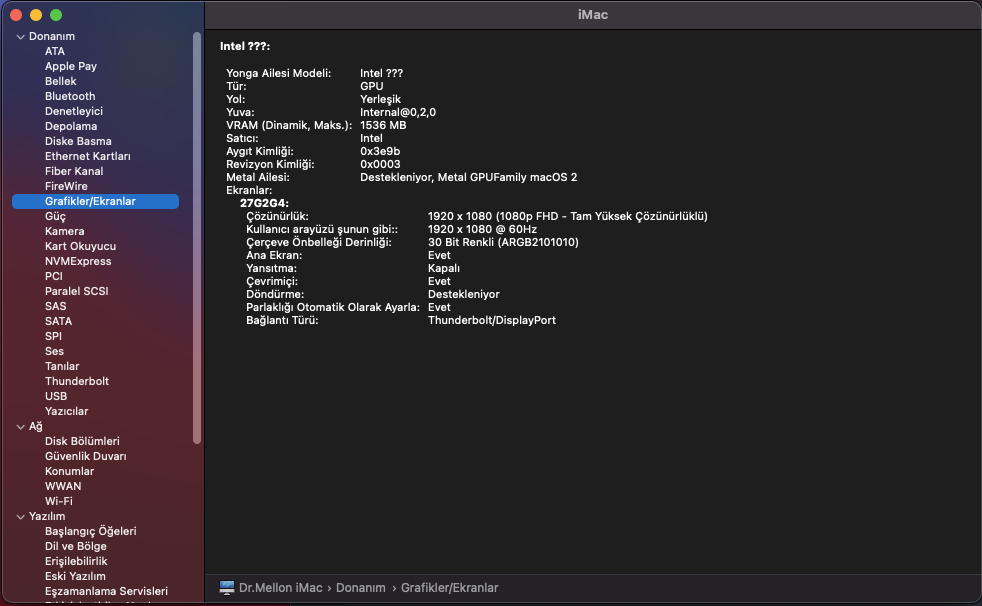Collapse the Ağ section
This screenshot has height=606, width=982.
click(x=20, y=427)
